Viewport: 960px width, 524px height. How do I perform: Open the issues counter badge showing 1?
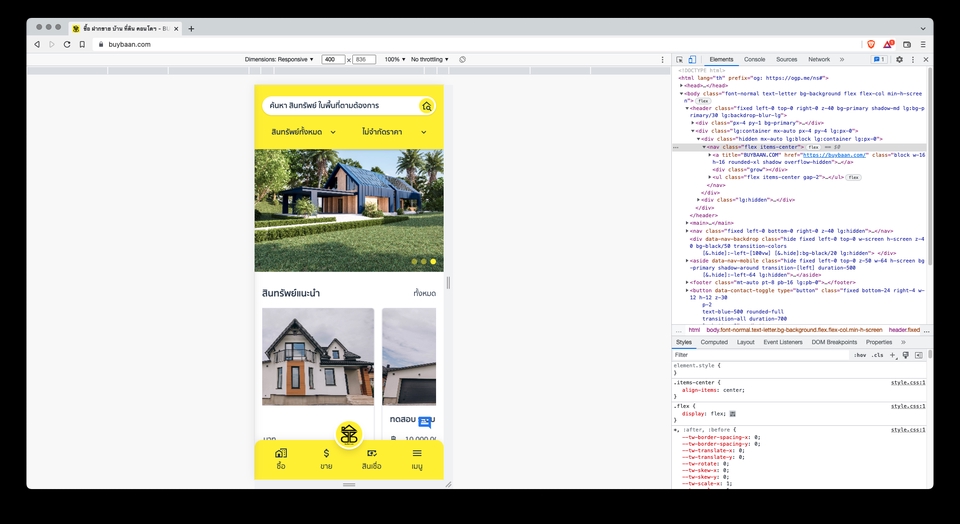coord(879,59)
